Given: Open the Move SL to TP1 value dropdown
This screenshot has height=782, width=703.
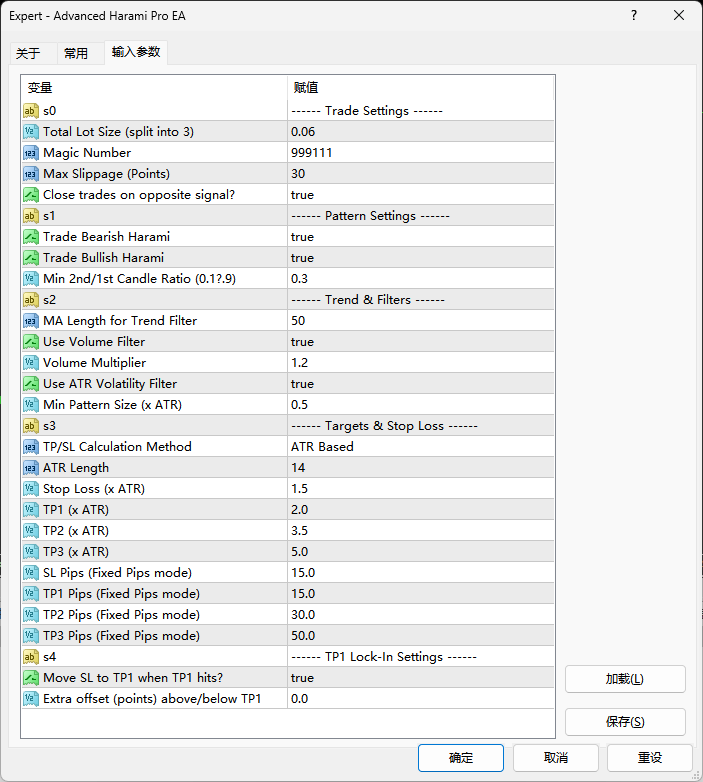Looking at the screenshot, I should click(421, 677).
